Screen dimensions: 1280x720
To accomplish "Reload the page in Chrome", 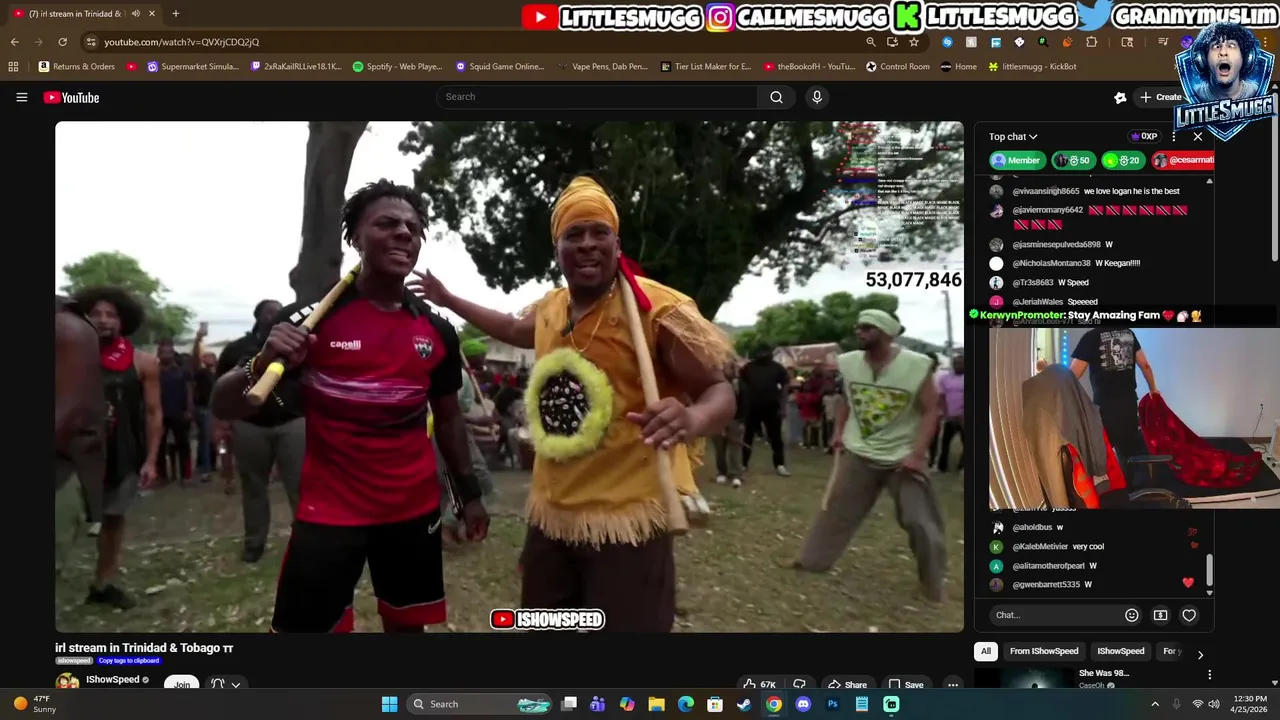I will coord(62,42).
